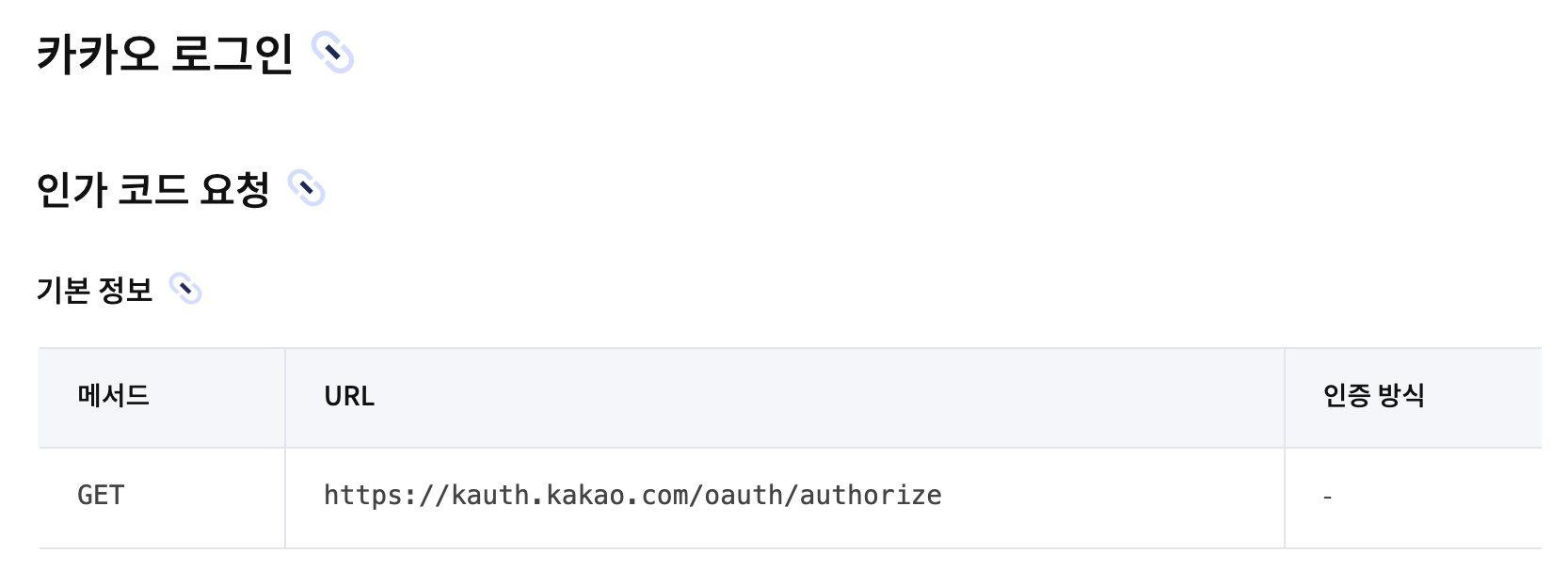Click the word 정보 in the small heading
Viewport: 1568px width, 570px height.
coord(124,290)
